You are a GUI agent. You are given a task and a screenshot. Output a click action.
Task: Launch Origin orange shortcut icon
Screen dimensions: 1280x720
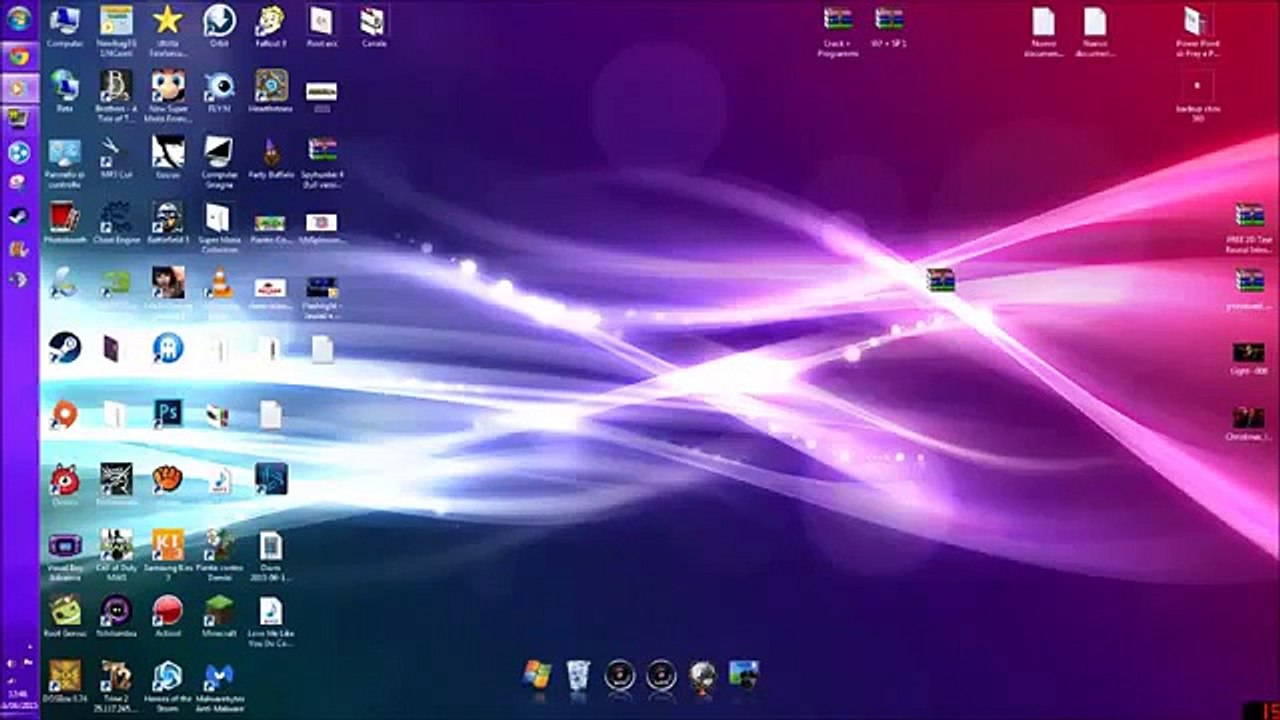[x=65, y=414]
